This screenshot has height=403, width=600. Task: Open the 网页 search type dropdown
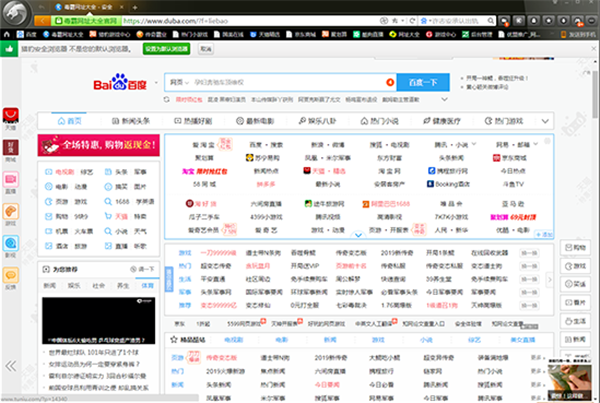click(178, 82)
